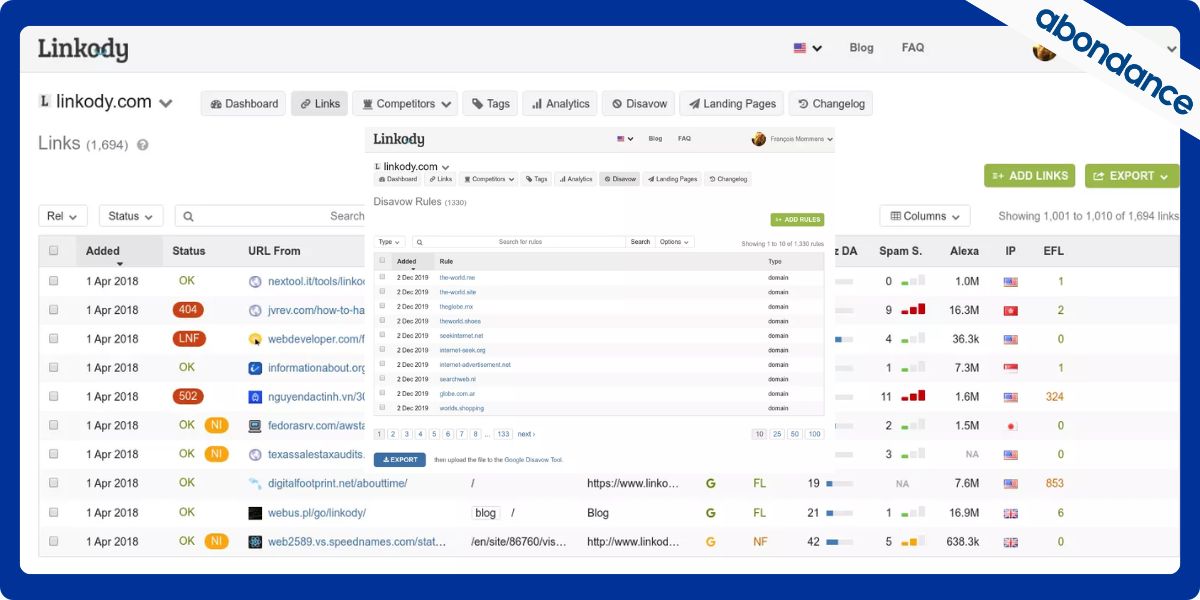Tick checkbox for digitalfootprint.net row
The height and width of the screenshot is (600, 1200).
coord(54,483)
